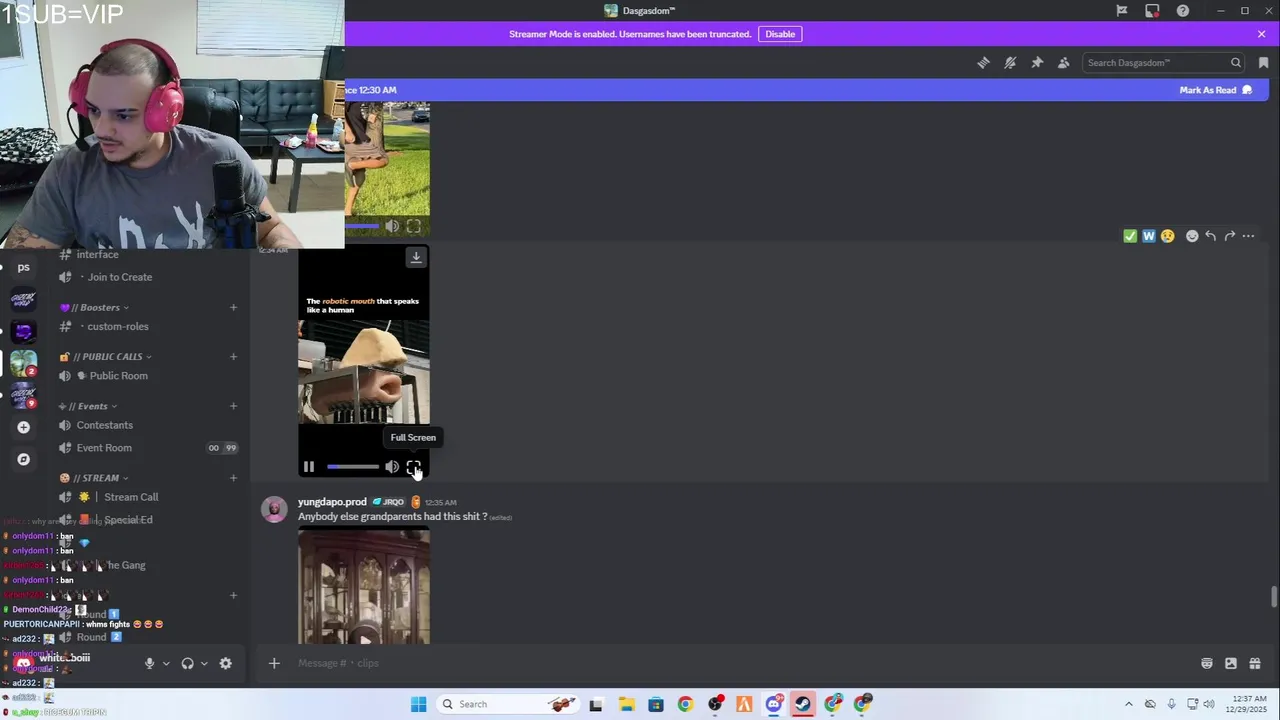The width and height of the screenshot is (1280, 720).
Task: Collapse the STREAM category
Action: (93, 478)
